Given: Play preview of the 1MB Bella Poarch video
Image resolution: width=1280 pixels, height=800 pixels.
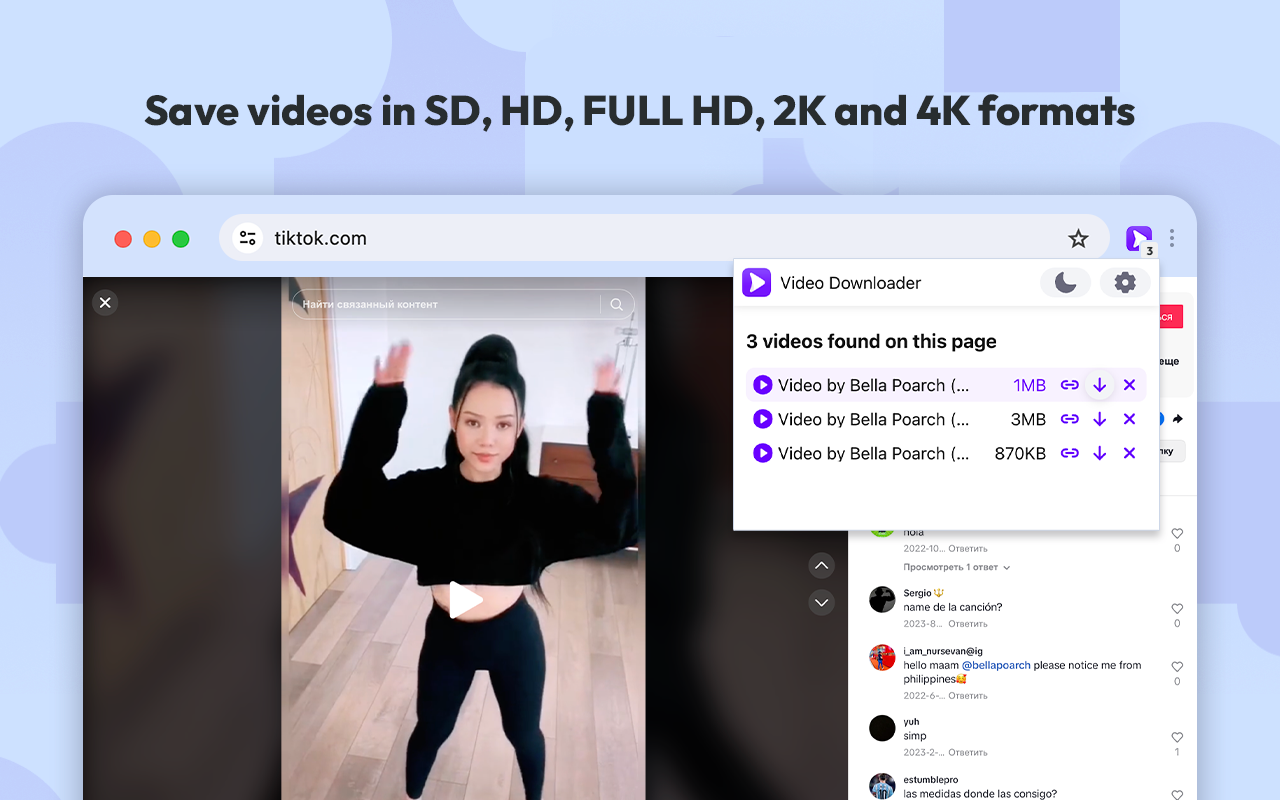Looking at the screenshot, I should [762, 385].
